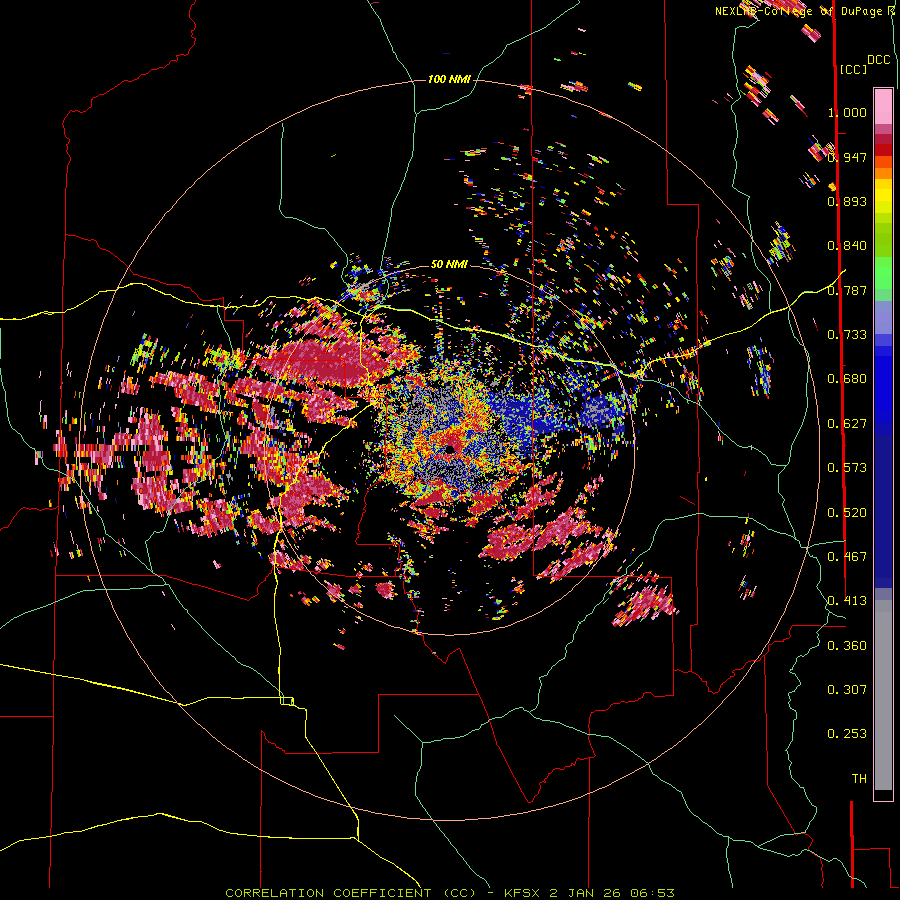Click the black radar site center dot
Viewport: 900px width, 900px height.
449,449
